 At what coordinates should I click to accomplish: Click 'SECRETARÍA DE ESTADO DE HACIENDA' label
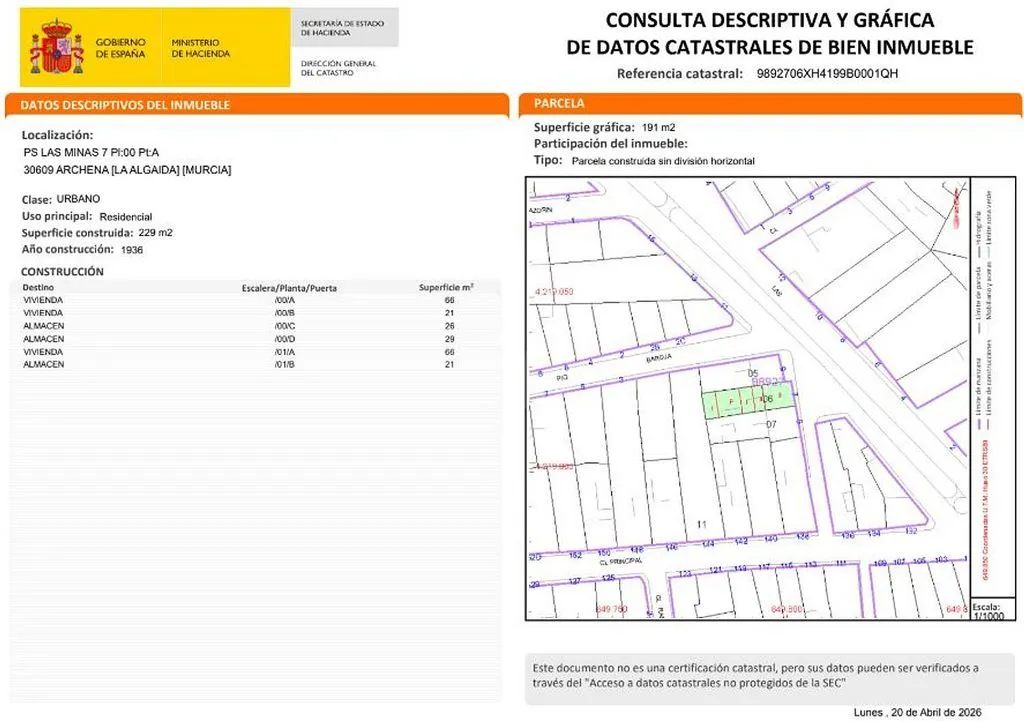tap(342, 27)
